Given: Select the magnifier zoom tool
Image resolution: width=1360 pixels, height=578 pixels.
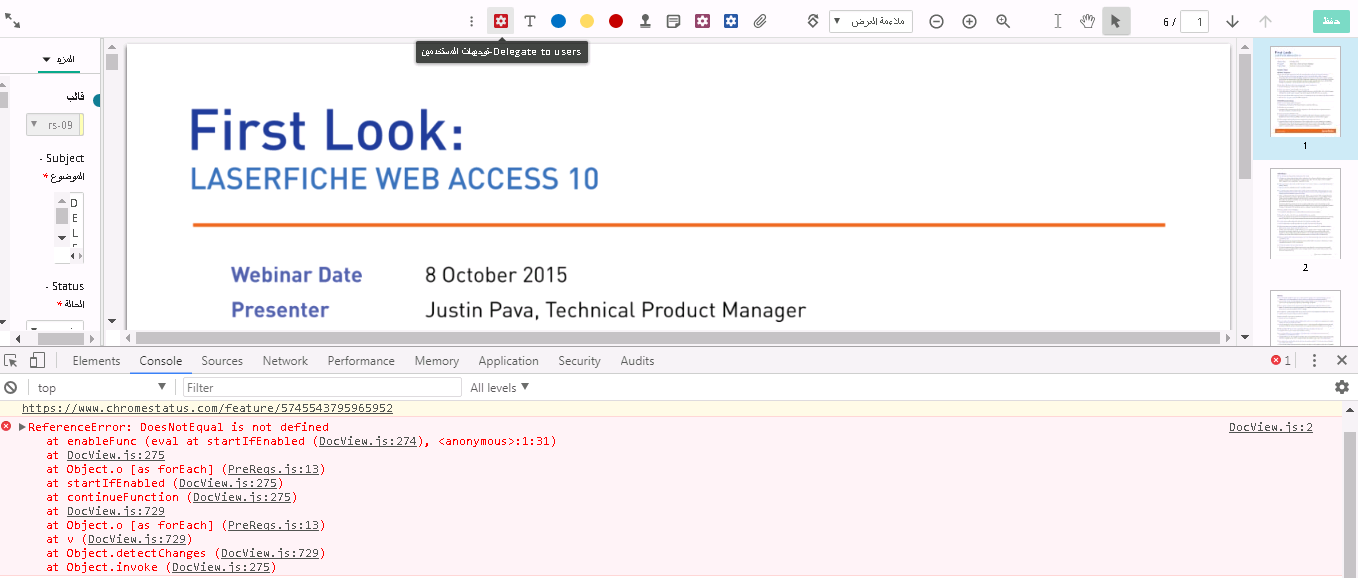Looking at the screenshot, I should tap(1003, 21).
